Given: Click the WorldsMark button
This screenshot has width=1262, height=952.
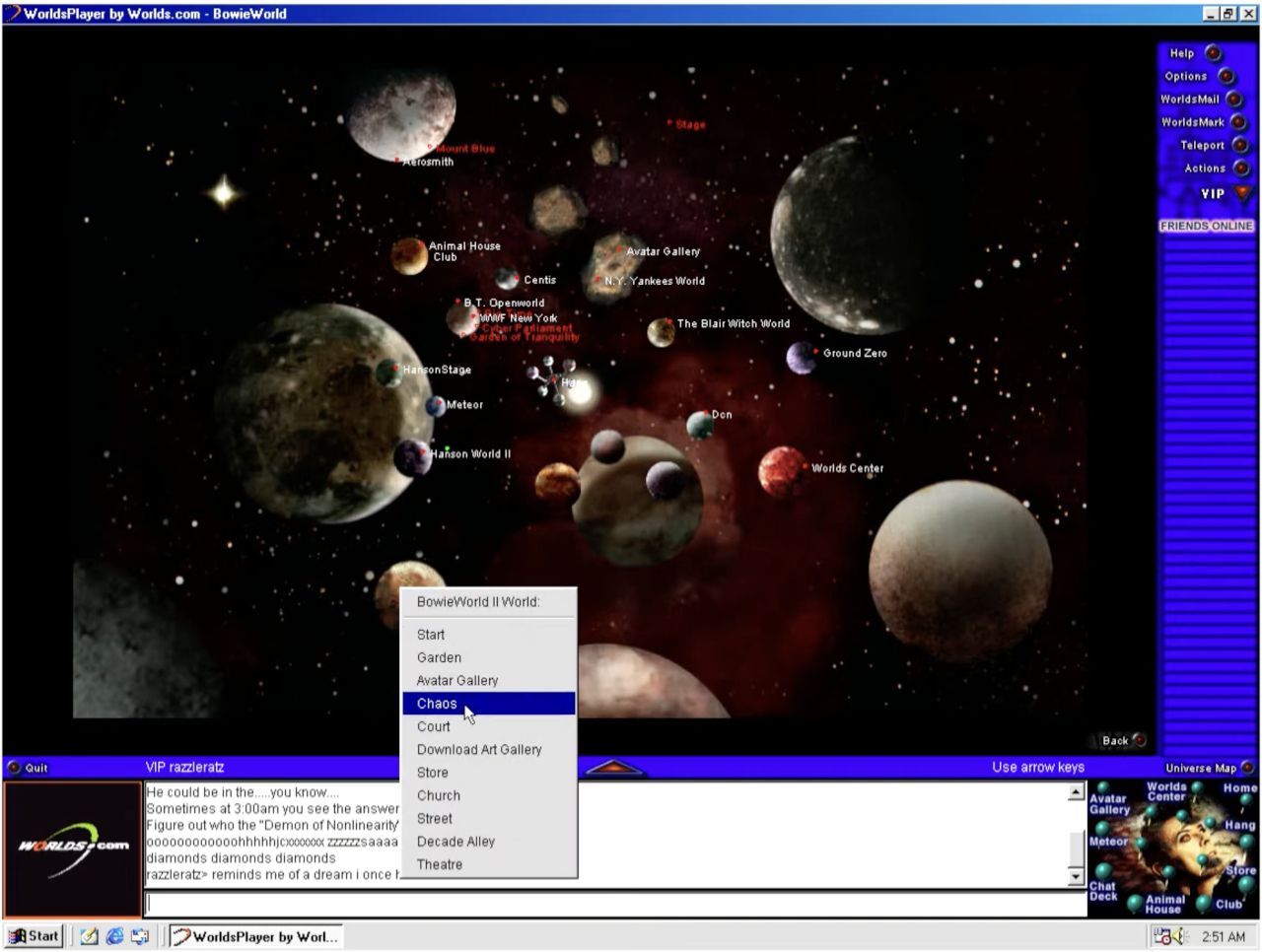Looking at the screenshot, I should tap(1239, 122).
